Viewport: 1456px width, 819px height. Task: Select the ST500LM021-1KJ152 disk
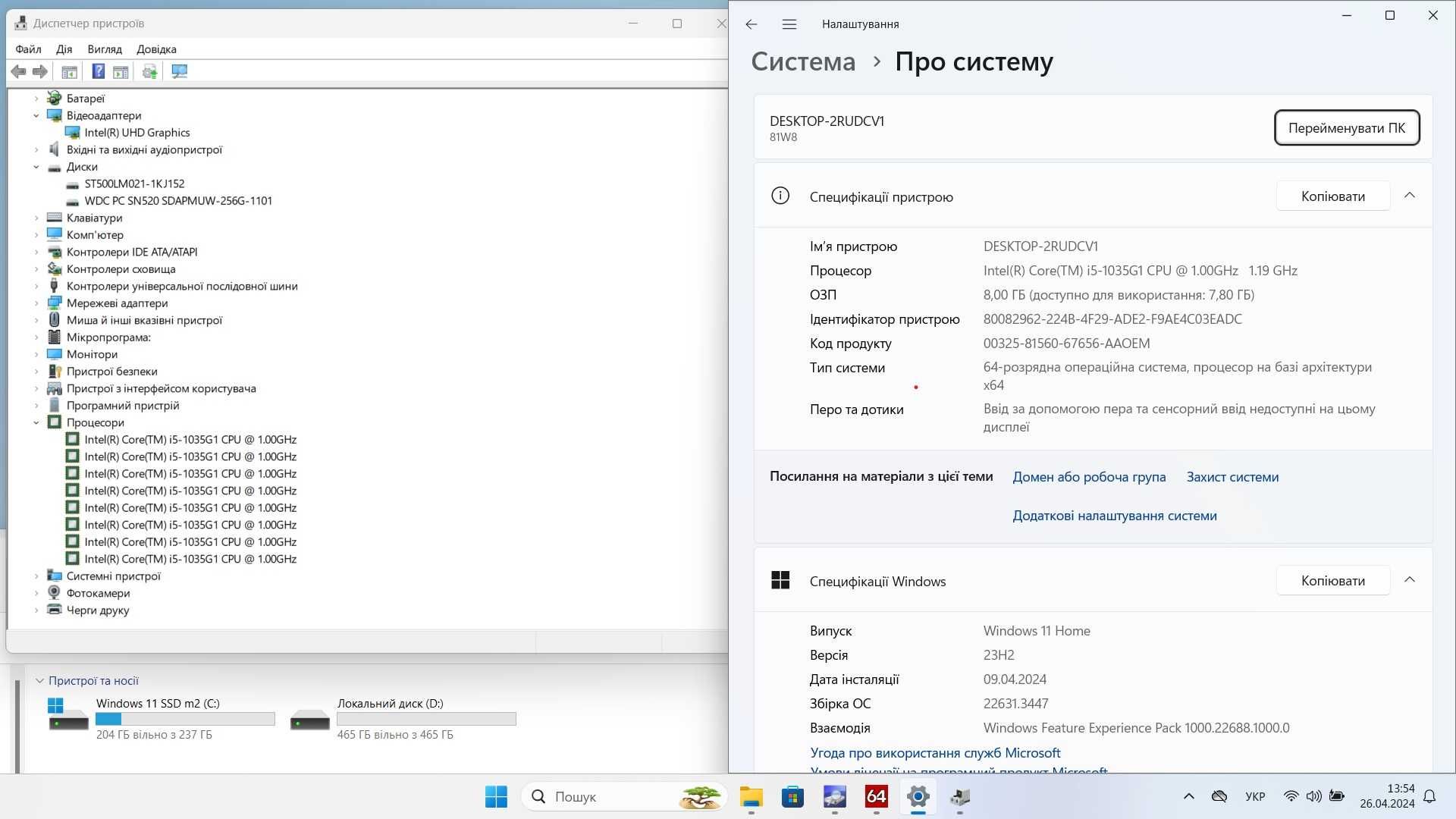point(134,184)
